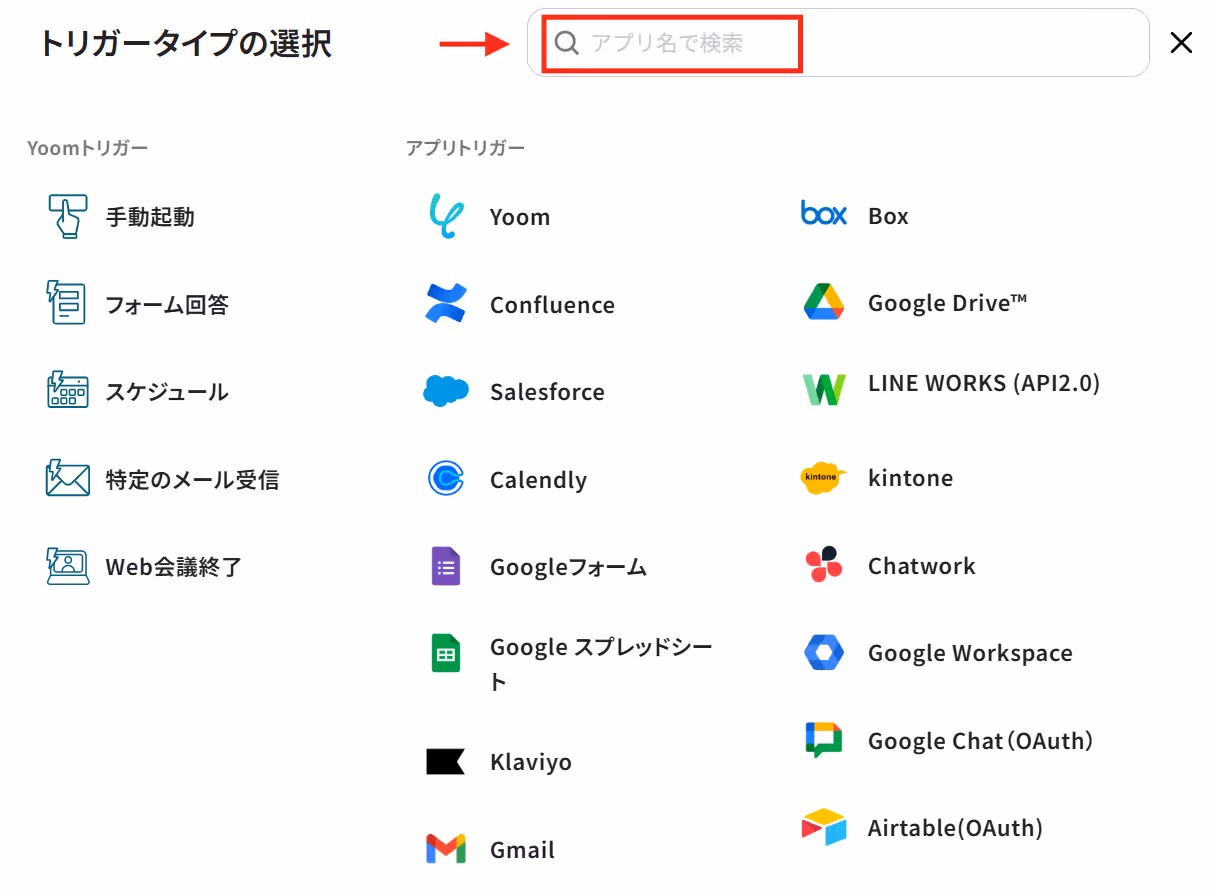Pick the Airtable(OAuth) trigger name

(x=955, y=828)
